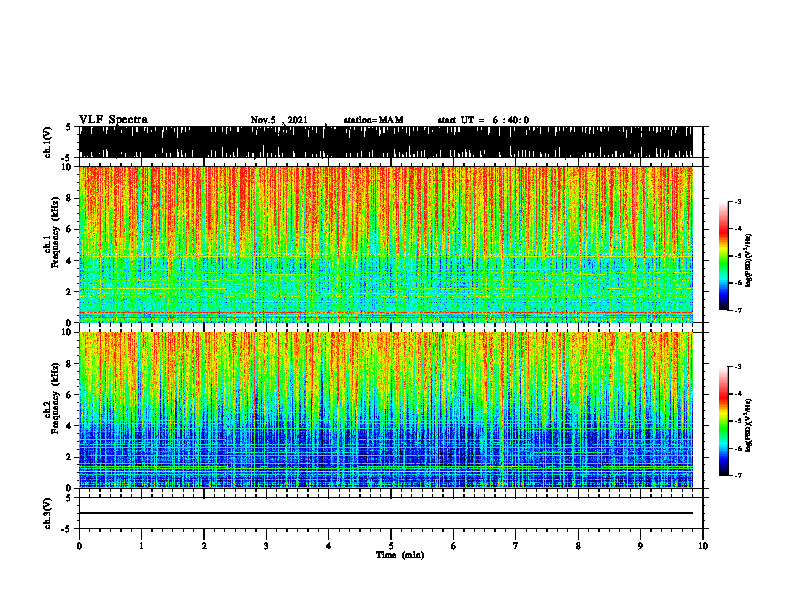Select the "10" tick on ch.2 frequency axis
This screenshot has height=612, width=792.
pos(69,332)
